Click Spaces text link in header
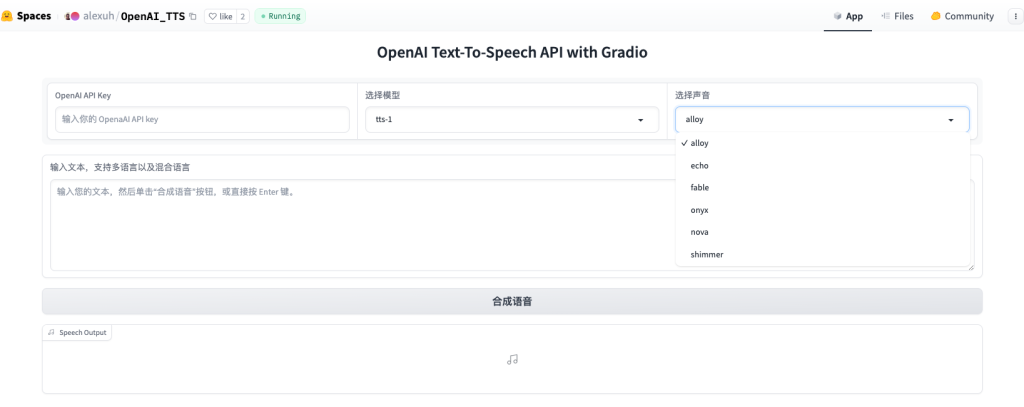This screenshot has height=407, width=1024. tap(34, 16)
